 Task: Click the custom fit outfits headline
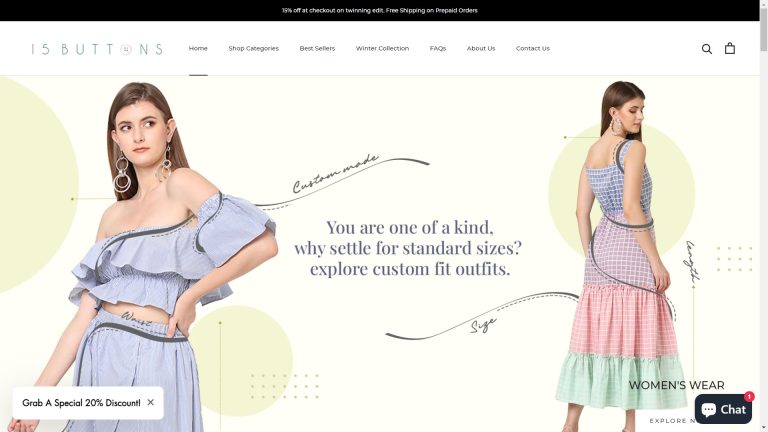(408, 248)
